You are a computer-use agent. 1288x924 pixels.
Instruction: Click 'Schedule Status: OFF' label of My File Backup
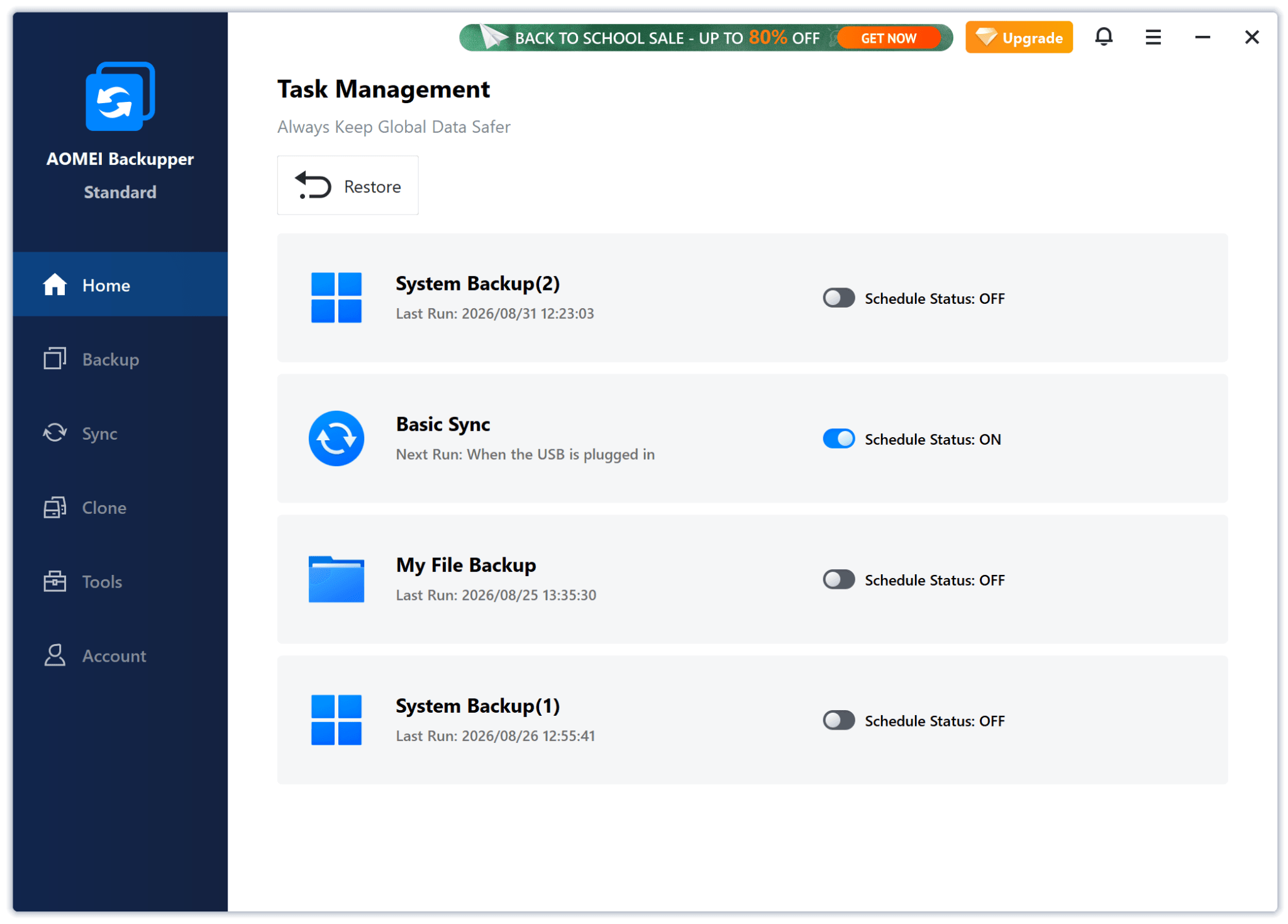coord(935,580)
